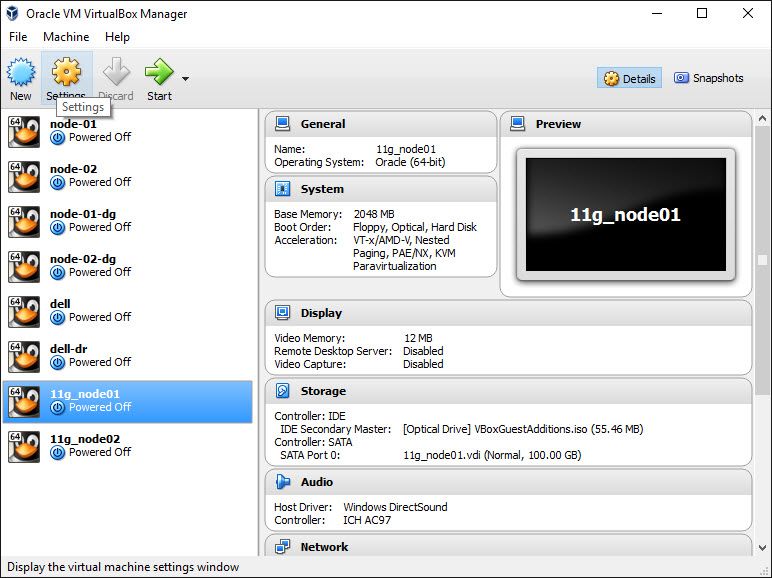Viewport: 772px width, 578px height.
Task: Select the dell-dr virtual machine
Action: [x=128, y=357]
